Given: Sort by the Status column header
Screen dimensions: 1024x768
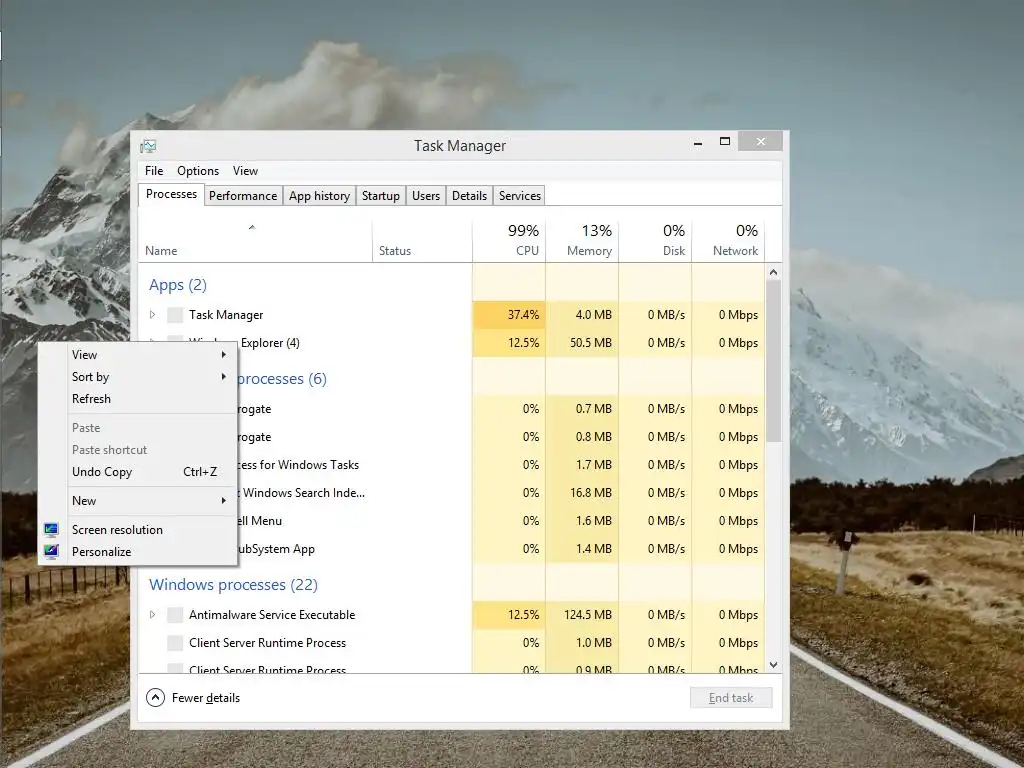Looking at the screenshot, I should 423,241.
